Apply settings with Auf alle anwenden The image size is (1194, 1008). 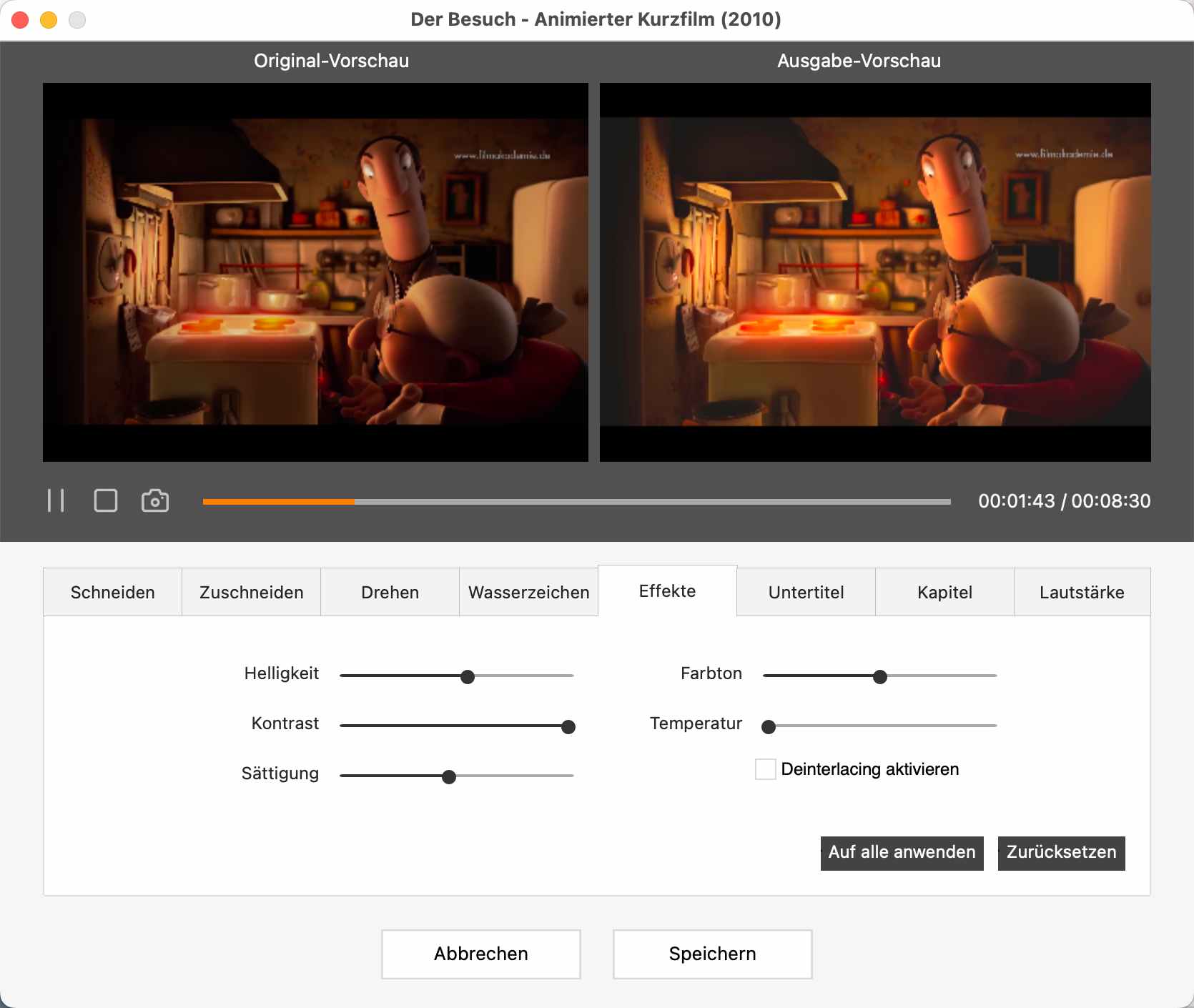pos(902,852)
